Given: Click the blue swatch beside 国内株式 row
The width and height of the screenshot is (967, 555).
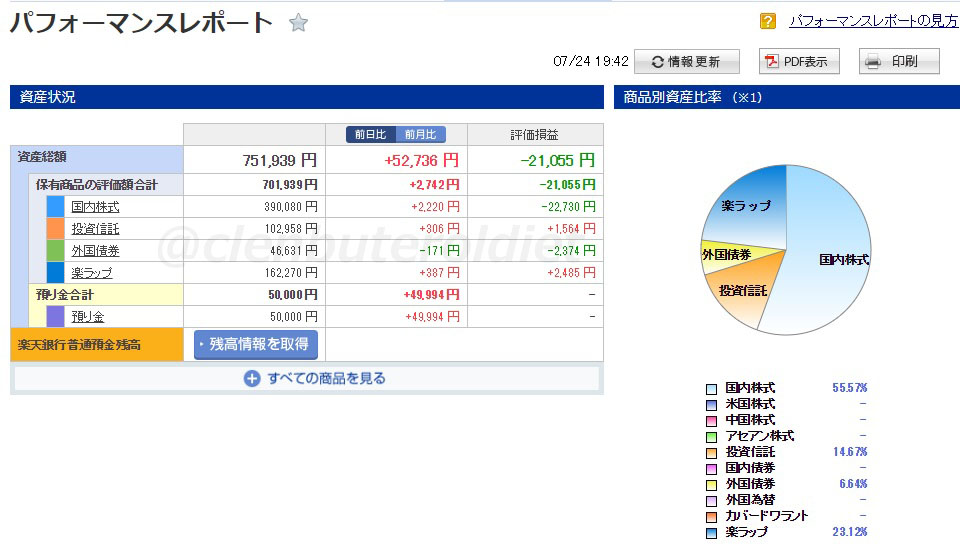Looking at the screenshot, I should (56, 207).
